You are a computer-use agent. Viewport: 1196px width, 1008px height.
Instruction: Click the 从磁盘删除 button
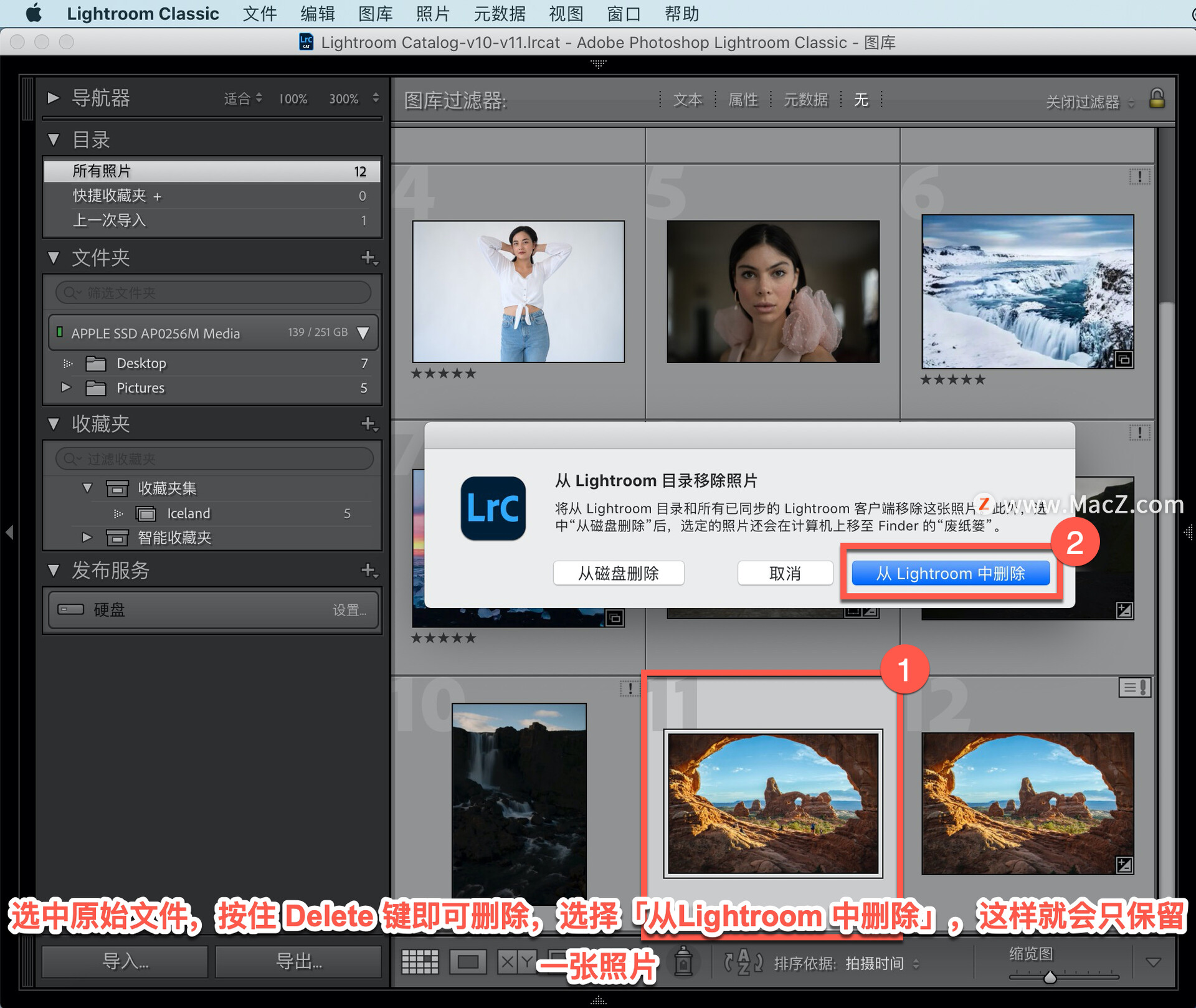pyautogui.click(x=619, y=573)
